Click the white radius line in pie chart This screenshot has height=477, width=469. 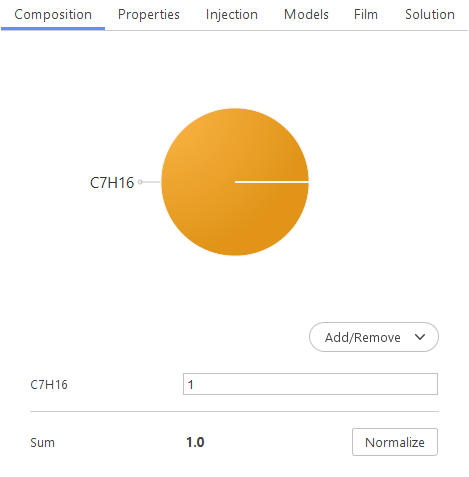[x=272, y=182]
